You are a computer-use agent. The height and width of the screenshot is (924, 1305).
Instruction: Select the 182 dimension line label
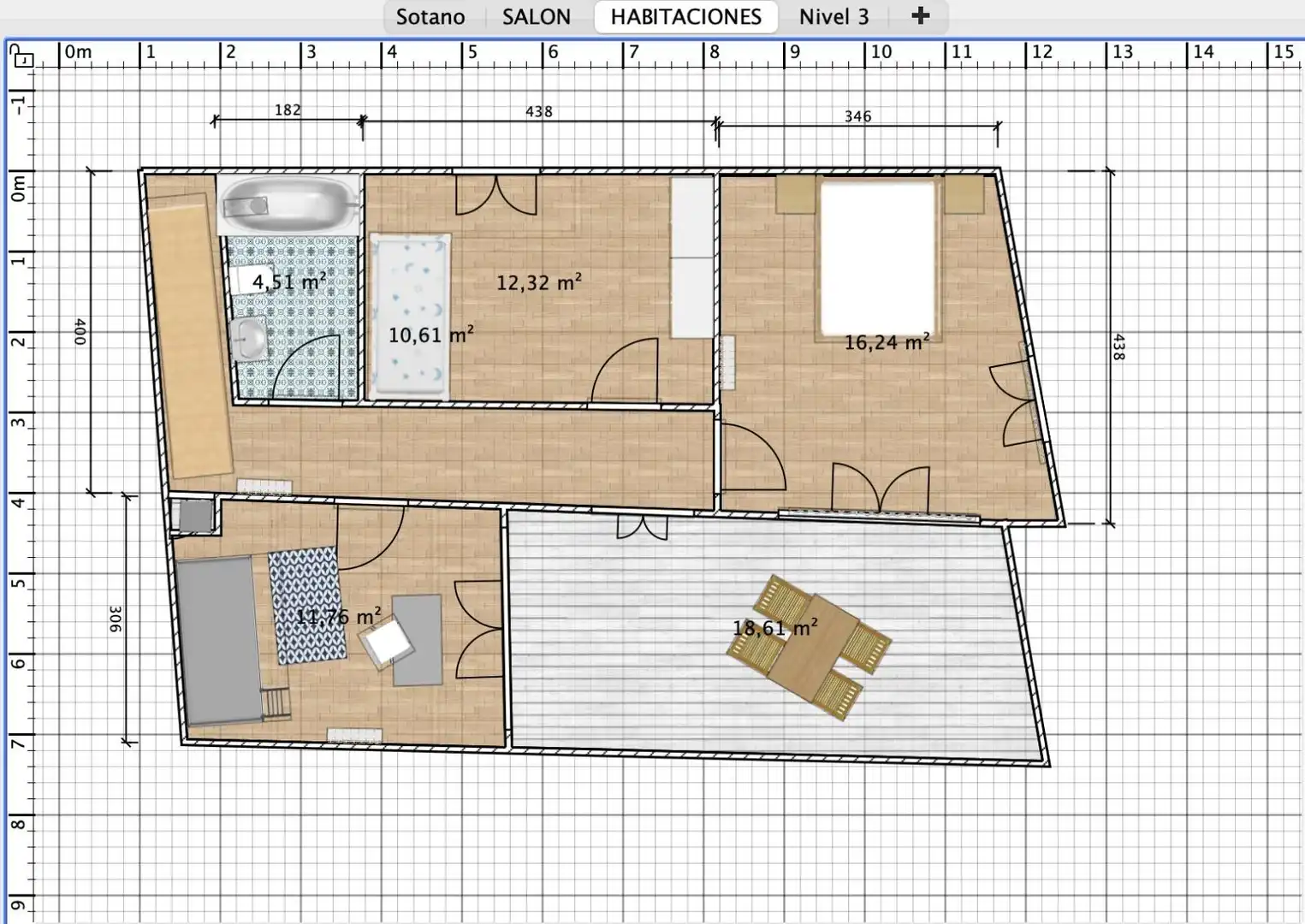(x=288, y=110)
